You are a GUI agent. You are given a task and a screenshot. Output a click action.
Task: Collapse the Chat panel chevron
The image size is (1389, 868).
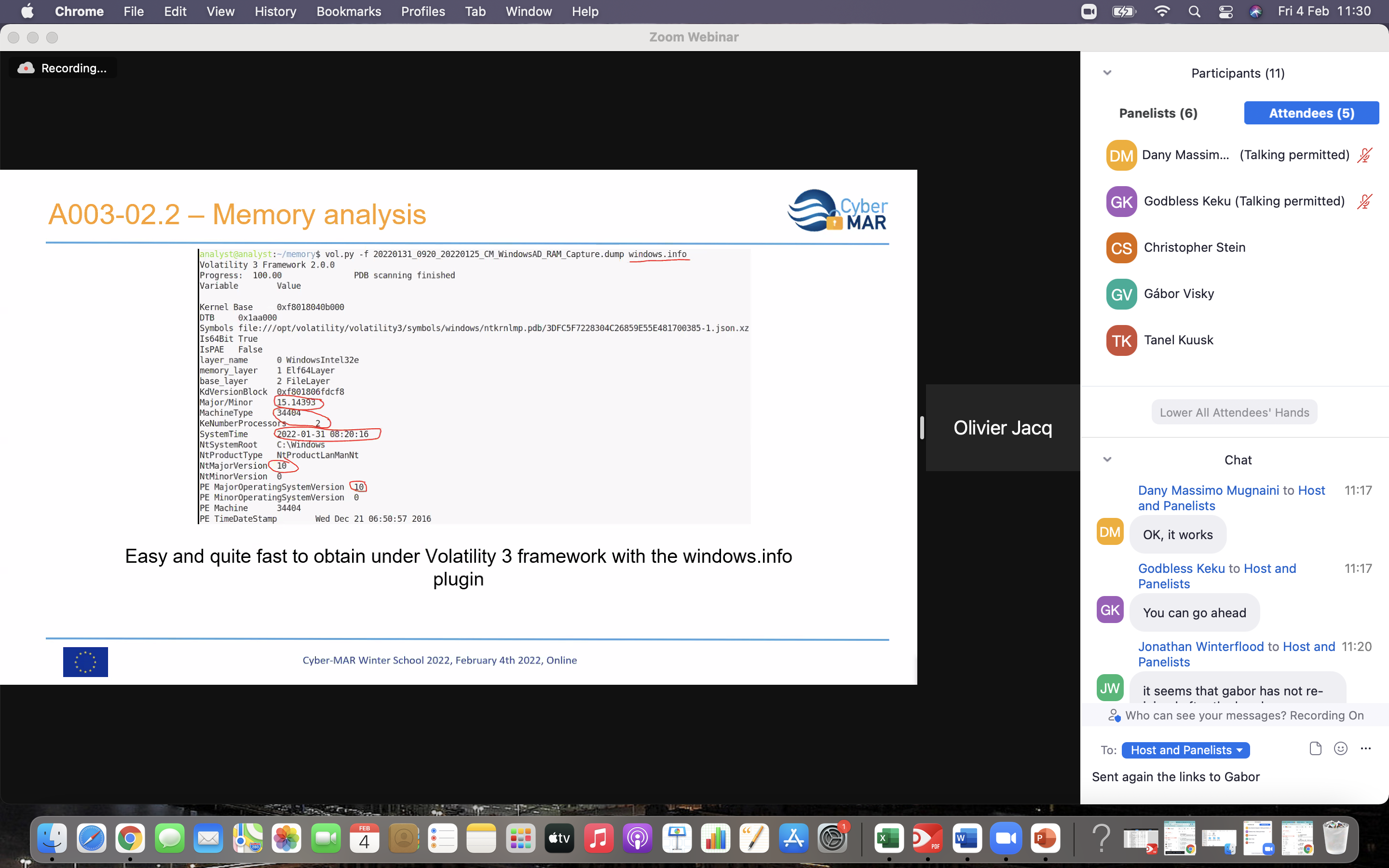1107,459
